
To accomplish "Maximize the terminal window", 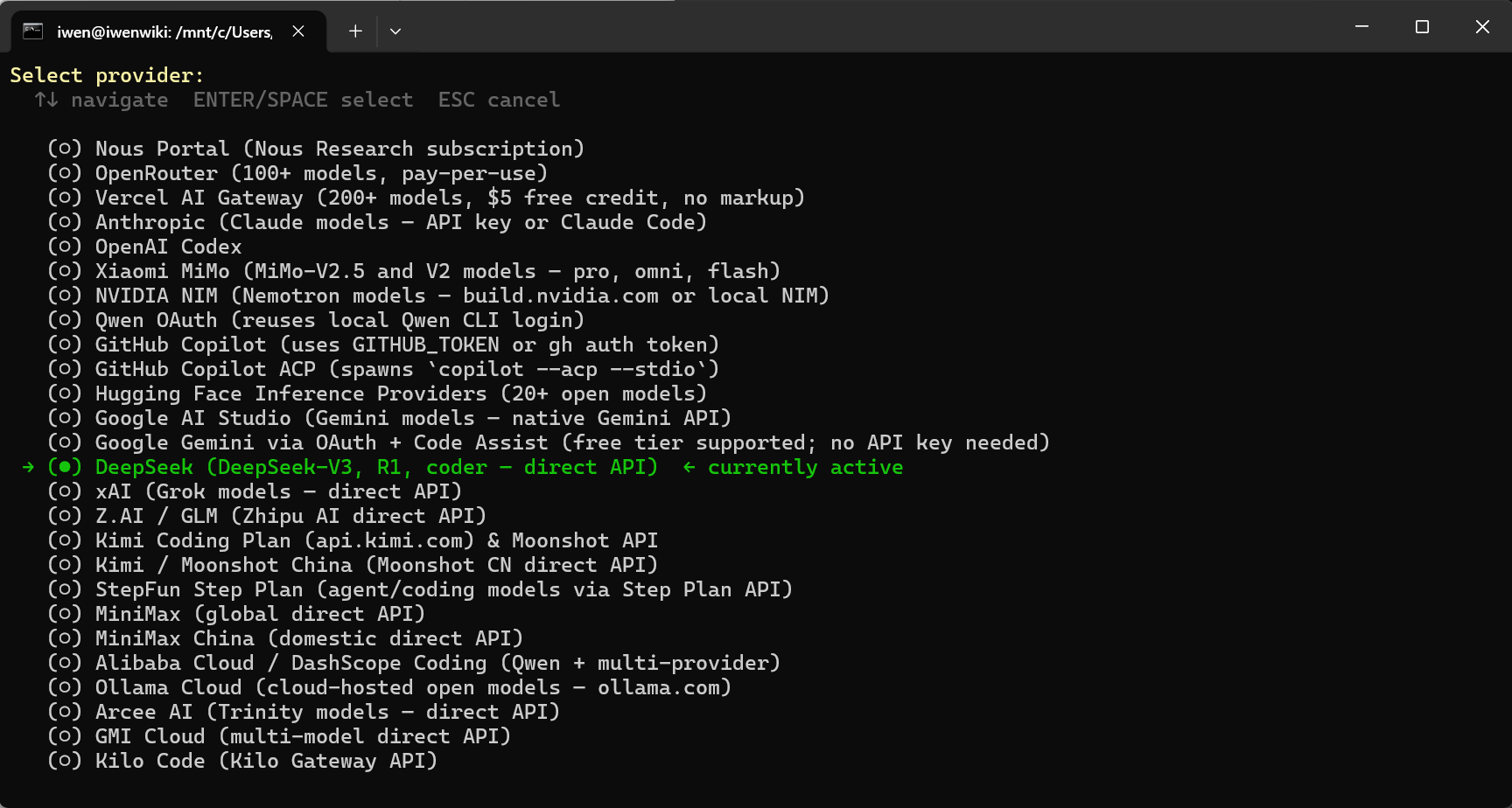I will [1422, 27].
